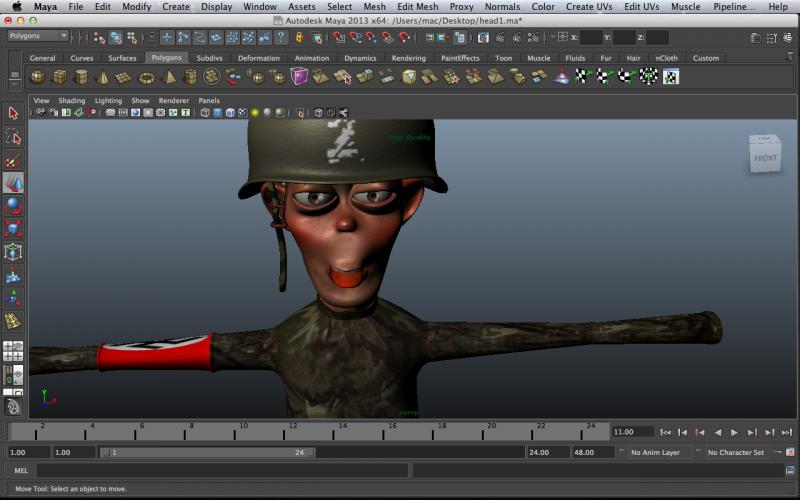Screen dimensions: 800x500
Task: Open the No Anim Layer dropdown
Action: click(661, 452)
